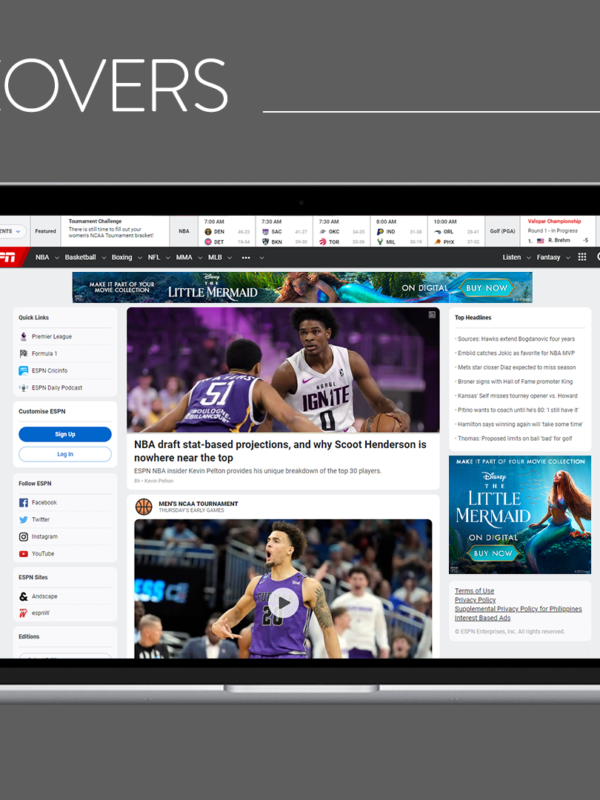The width and height of the screenshot is (600, 800).
Task: Click the SAC Kings team logo
Action: click(x=265, y=232)
